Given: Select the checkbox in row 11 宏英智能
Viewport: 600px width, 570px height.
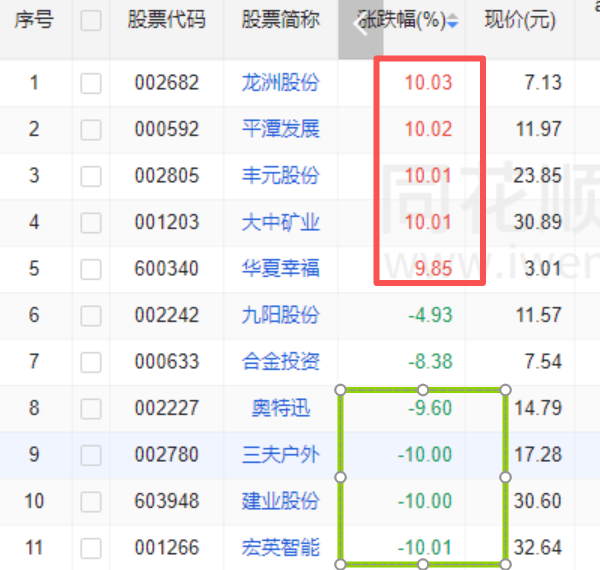Looking at the screenshot, I should 91,548.
